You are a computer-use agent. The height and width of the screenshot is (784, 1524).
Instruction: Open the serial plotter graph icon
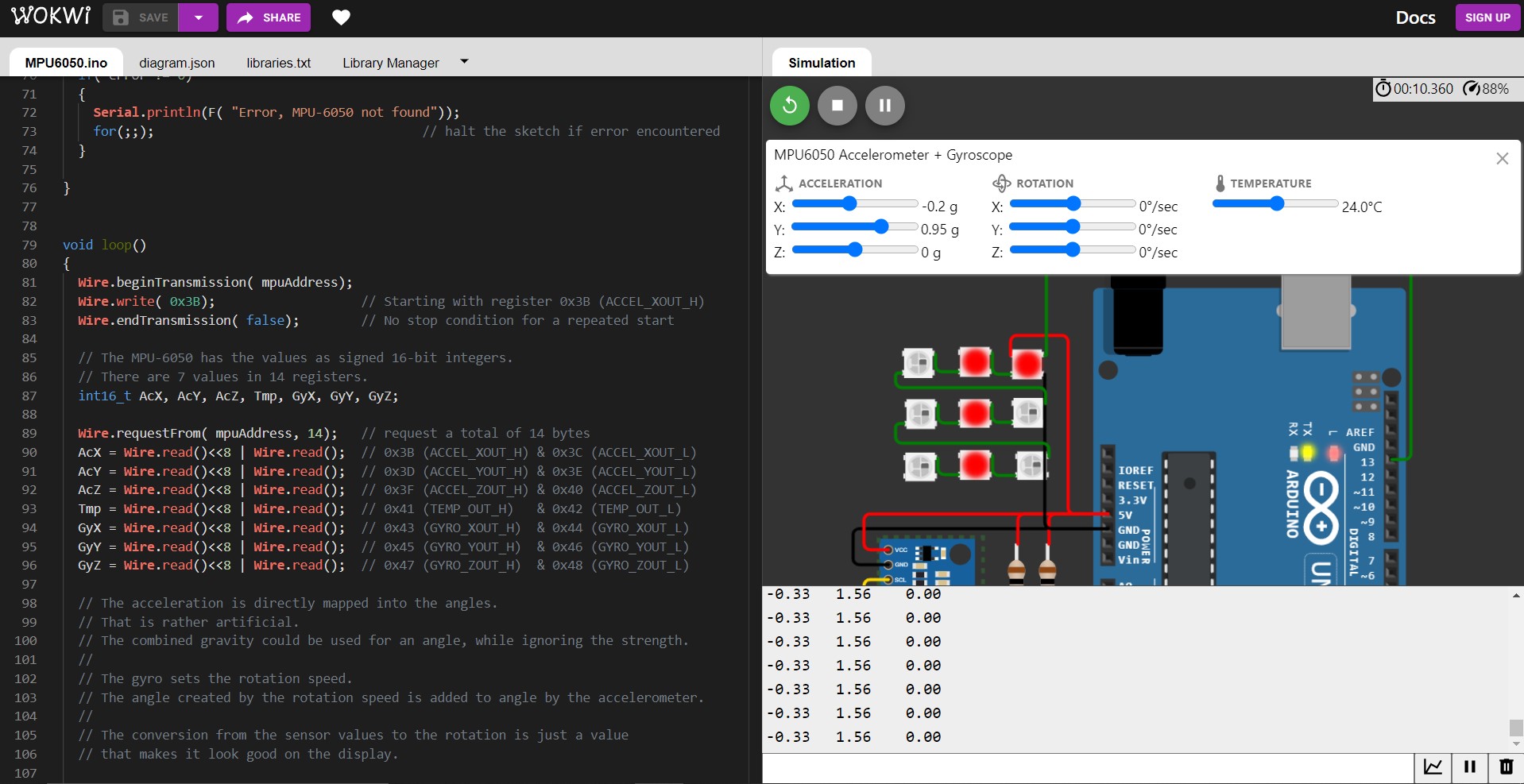click(x=1433, y=767)
